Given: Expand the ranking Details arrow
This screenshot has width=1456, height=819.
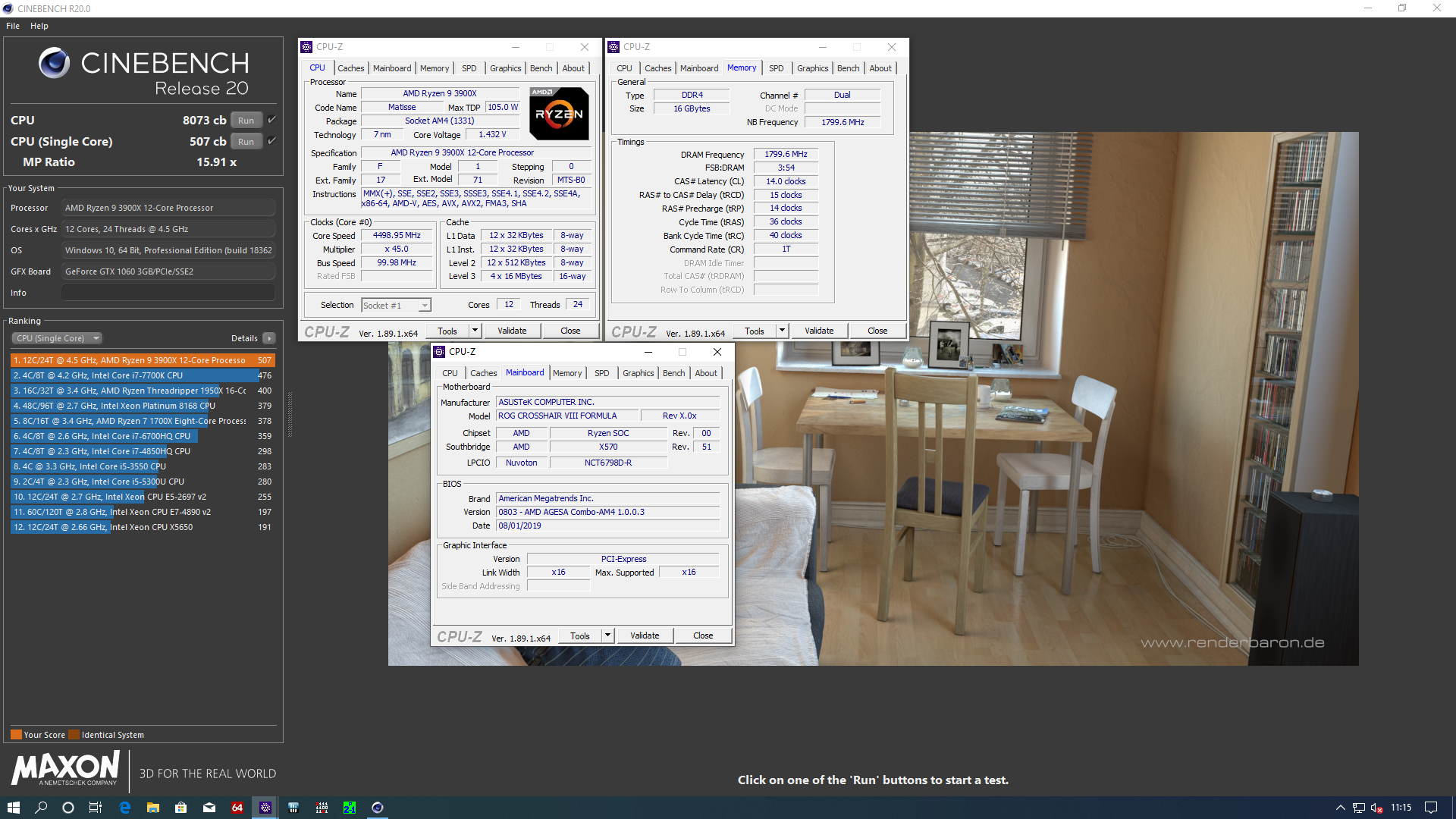Looking at the screenshot, I should [269, 338].
